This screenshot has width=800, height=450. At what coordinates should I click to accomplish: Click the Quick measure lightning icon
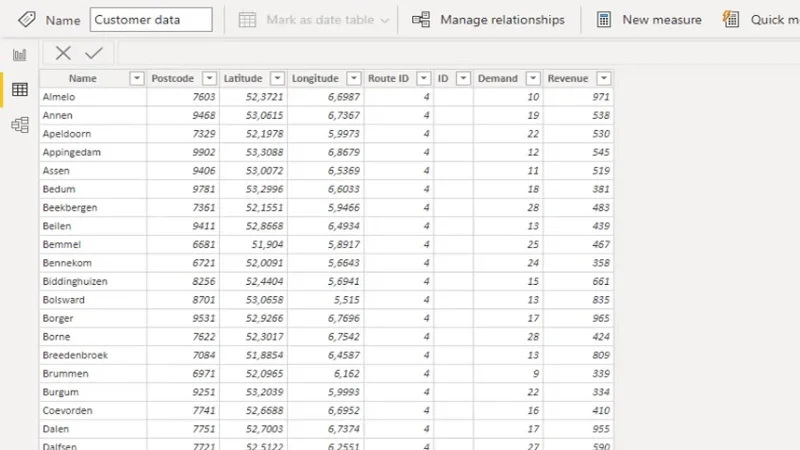pyautogui.click(x=731, y=19)
